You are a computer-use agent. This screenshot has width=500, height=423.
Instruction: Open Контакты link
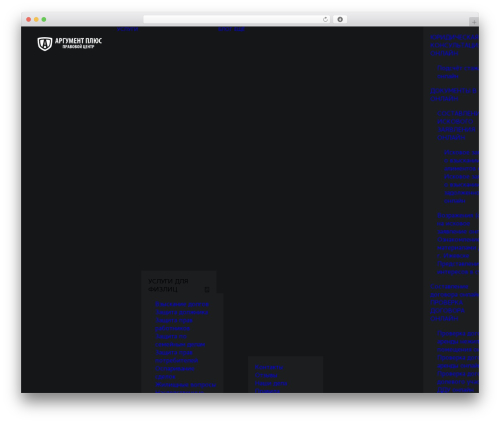[x=269, y=367]
